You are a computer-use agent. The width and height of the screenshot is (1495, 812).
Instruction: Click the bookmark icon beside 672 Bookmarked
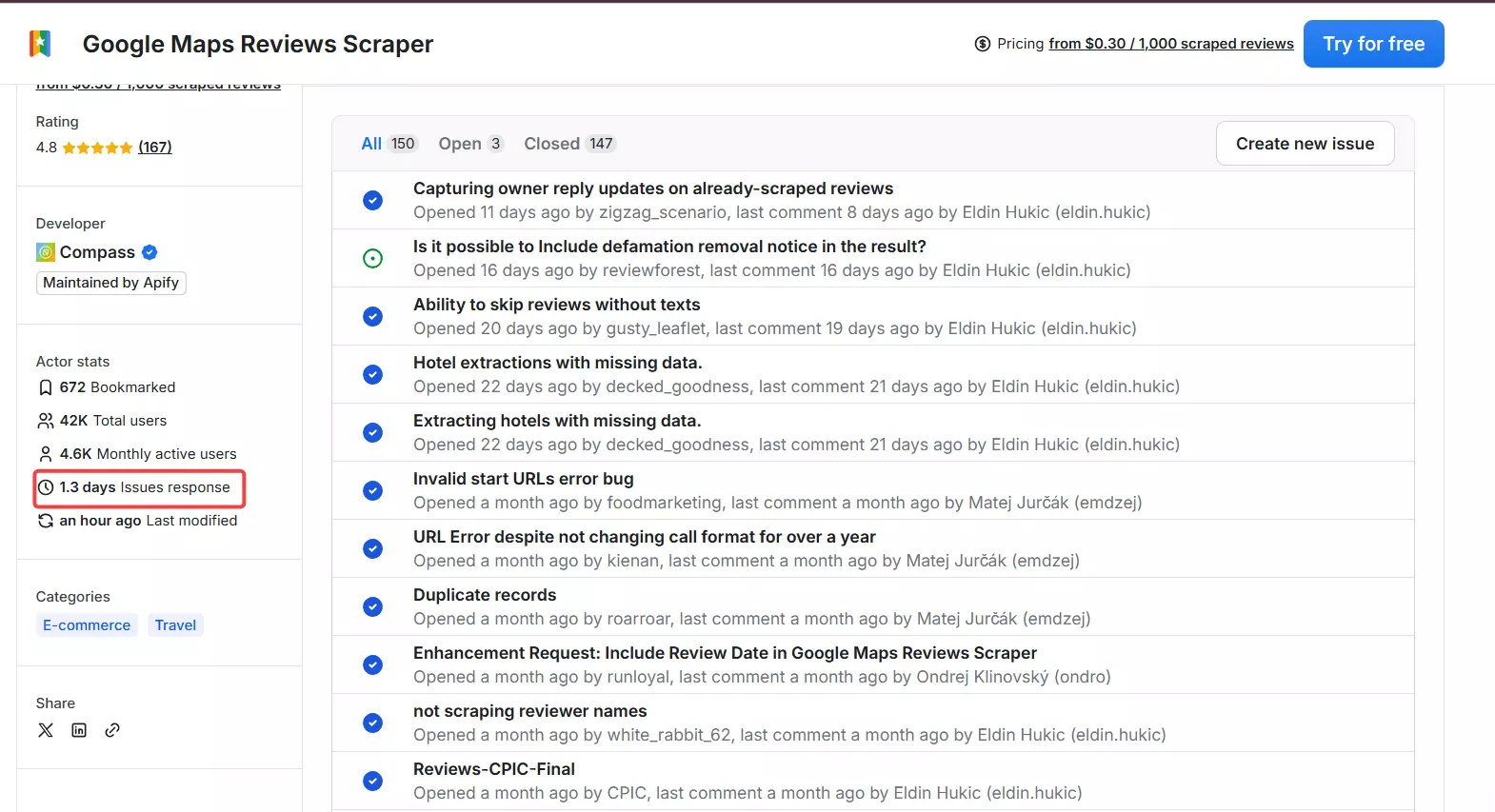tap(46, 387)
